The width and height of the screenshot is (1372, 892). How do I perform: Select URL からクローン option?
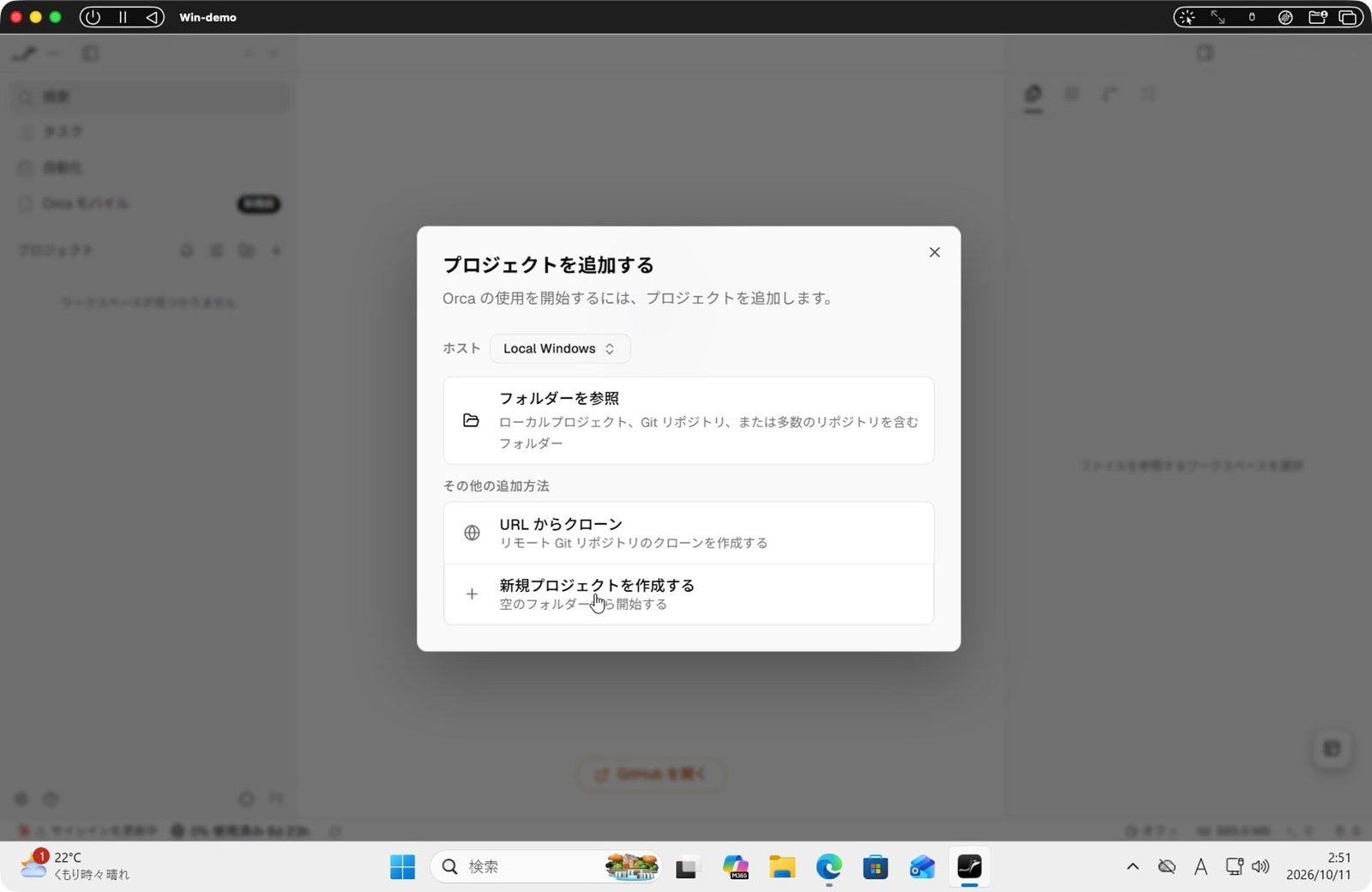click(689, 533)
